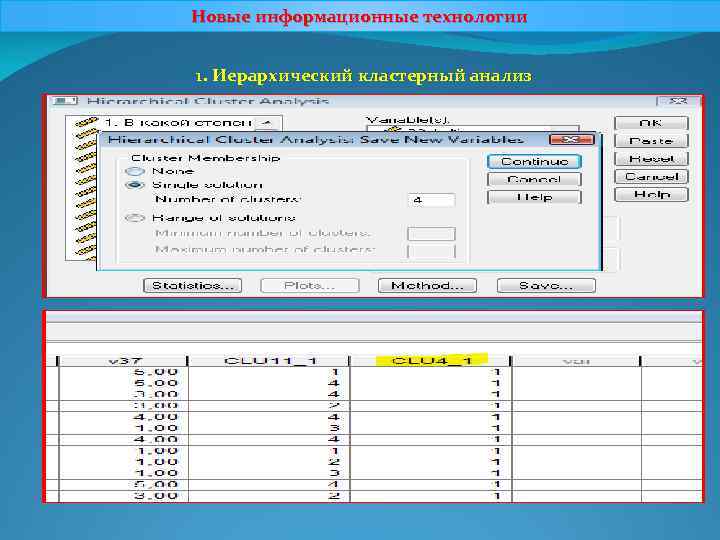Click Paste in Hierarchical Cluster Analysis window

tap(651, 141)
